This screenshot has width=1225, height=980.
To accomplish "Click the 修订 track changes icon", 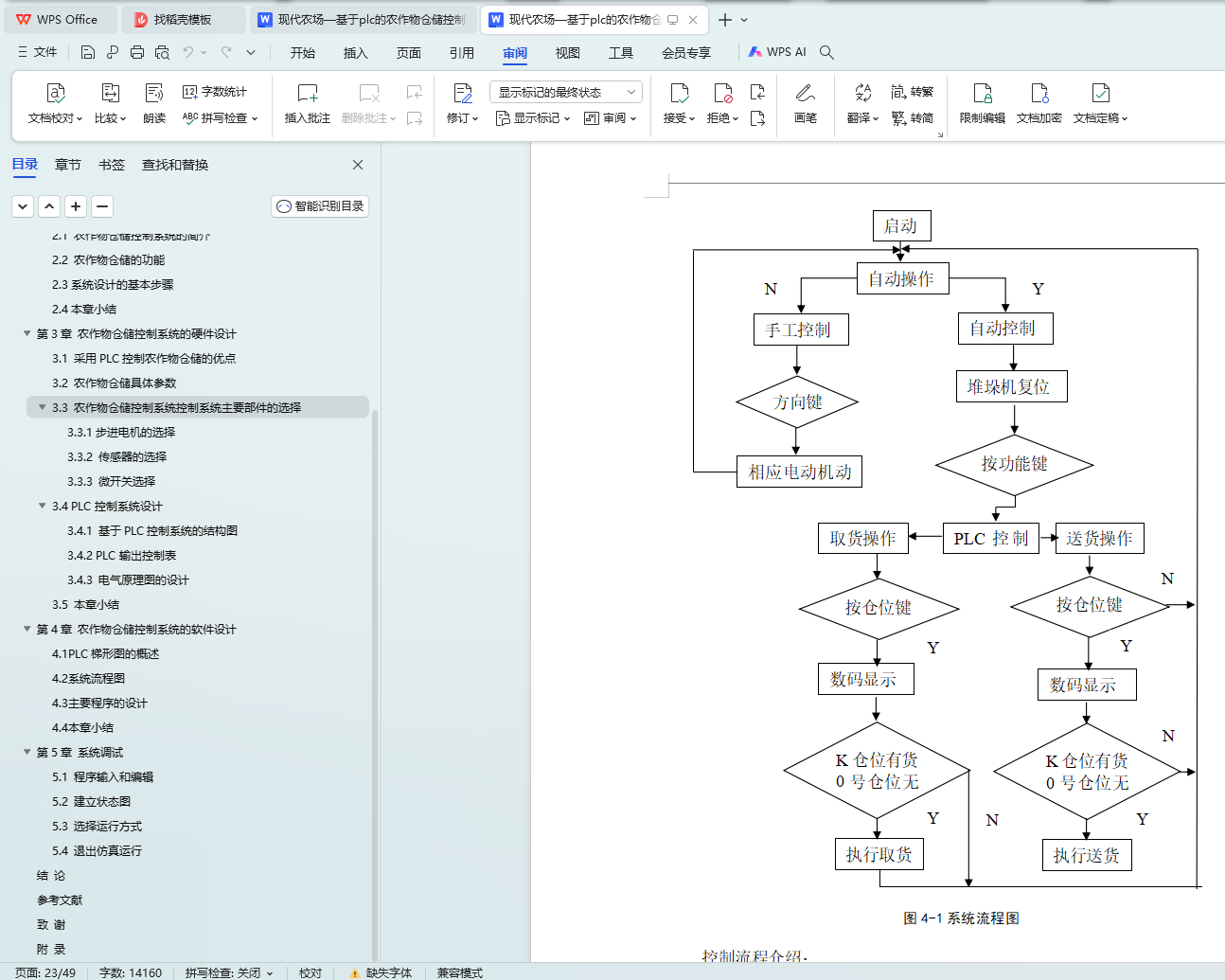I will click(x=462, y=93).
